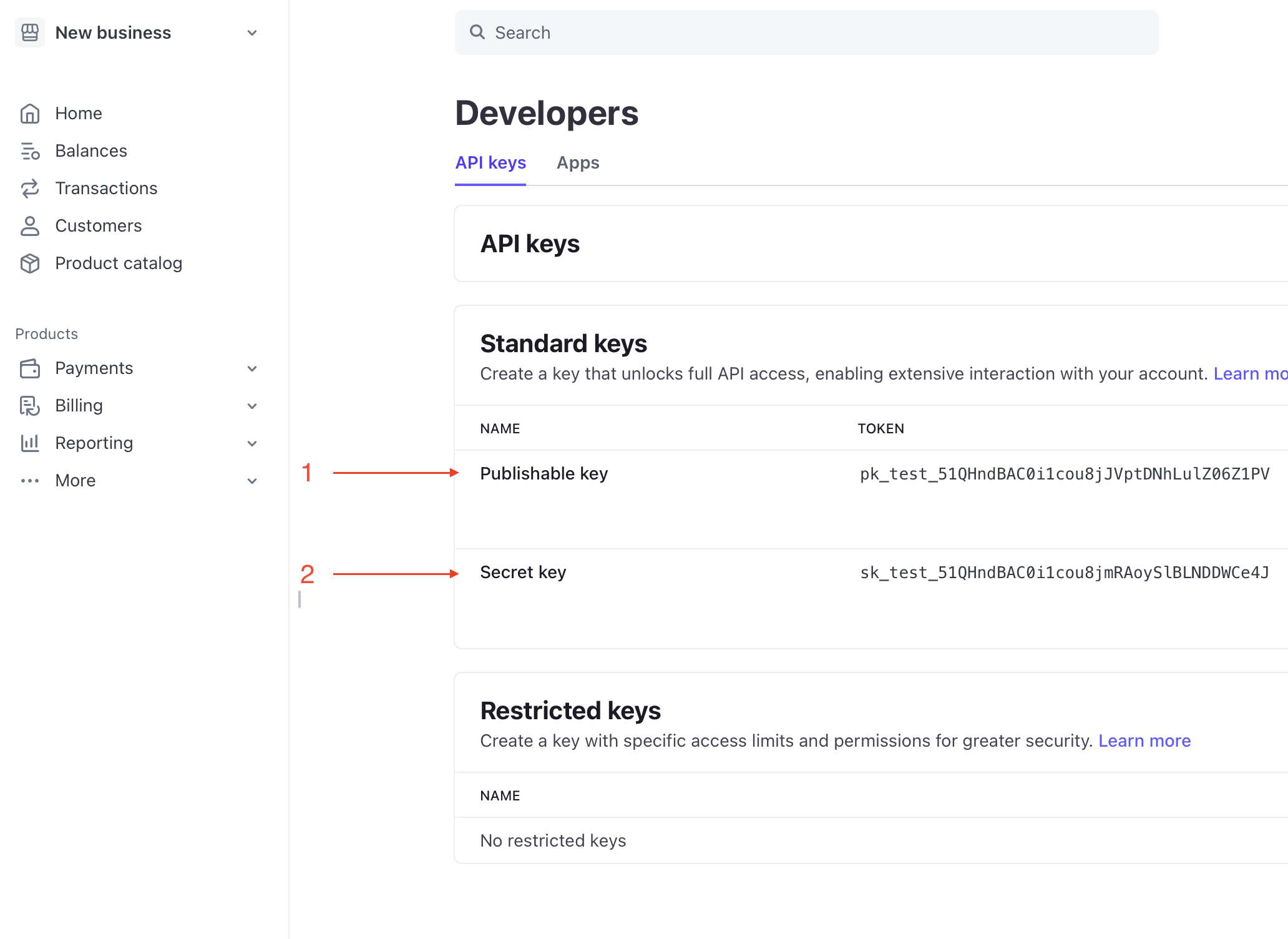
Task: Expand the Billing submenu chevron
Action: (x=252, y=406)
